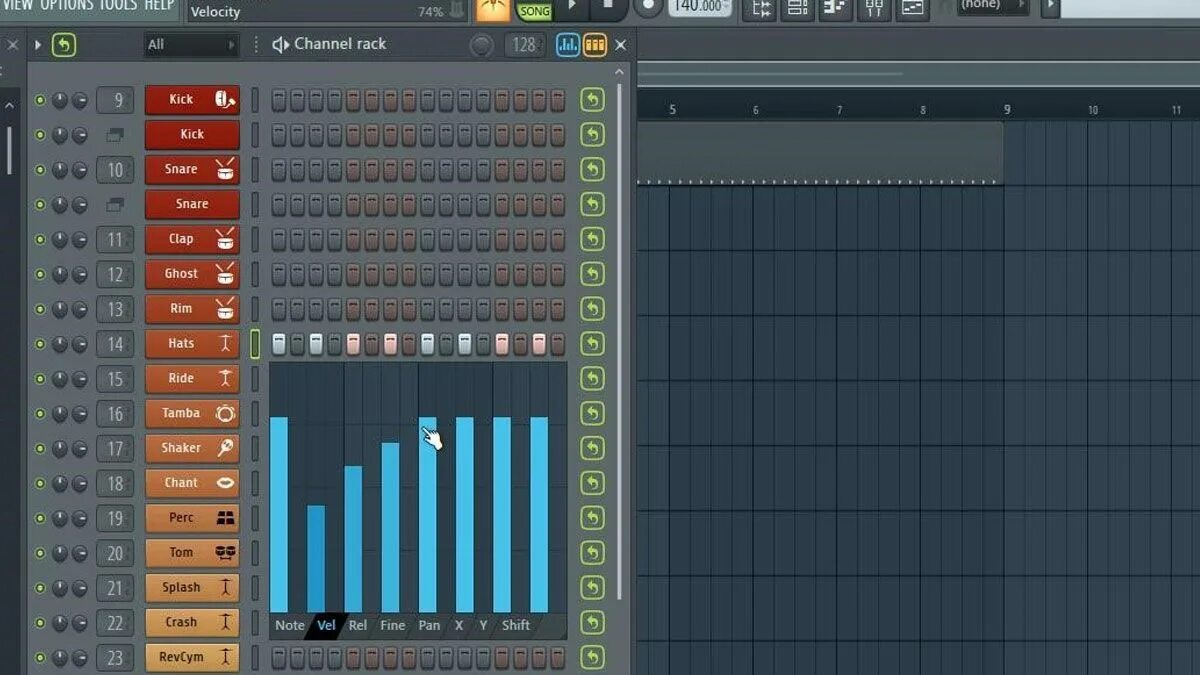Screen dimensions: 1200x675
Task: Mute the Hats channel with its green LED
Action: click(x=40, y=344)
